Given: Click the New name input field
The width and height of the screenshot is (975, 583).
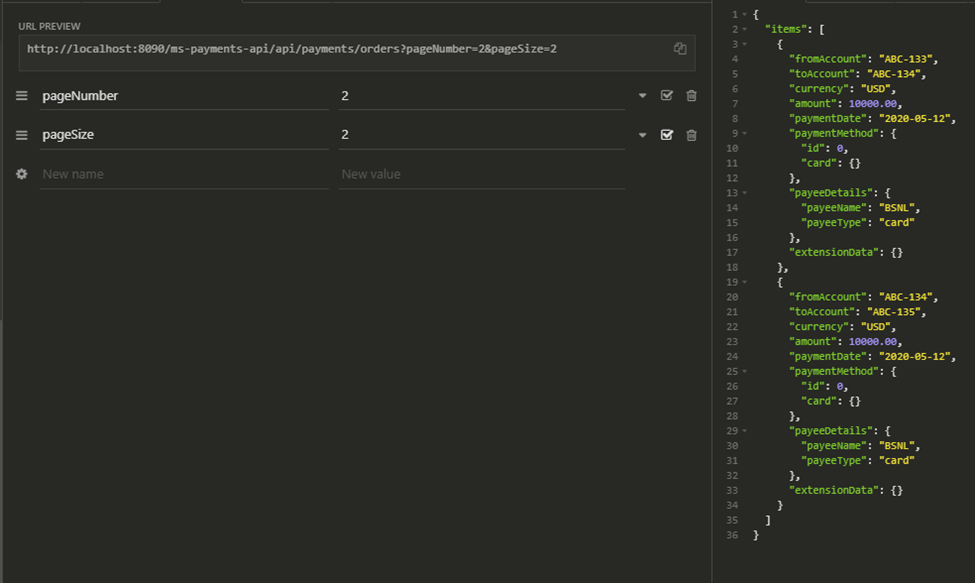Looking at the screenshot, I should click(x=184, y=174).
